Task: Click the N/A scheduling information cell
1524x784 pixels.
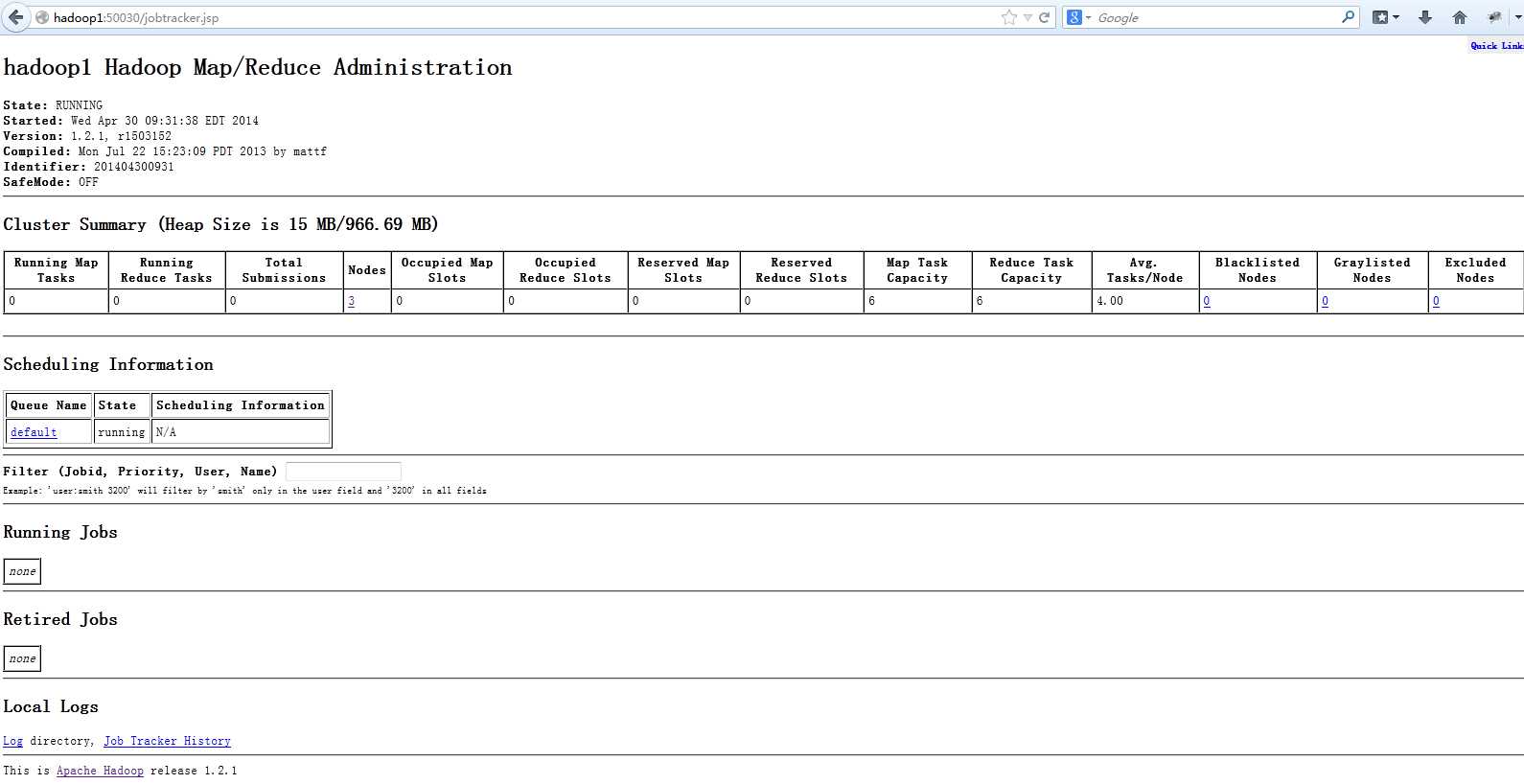Action: (241, 432)
